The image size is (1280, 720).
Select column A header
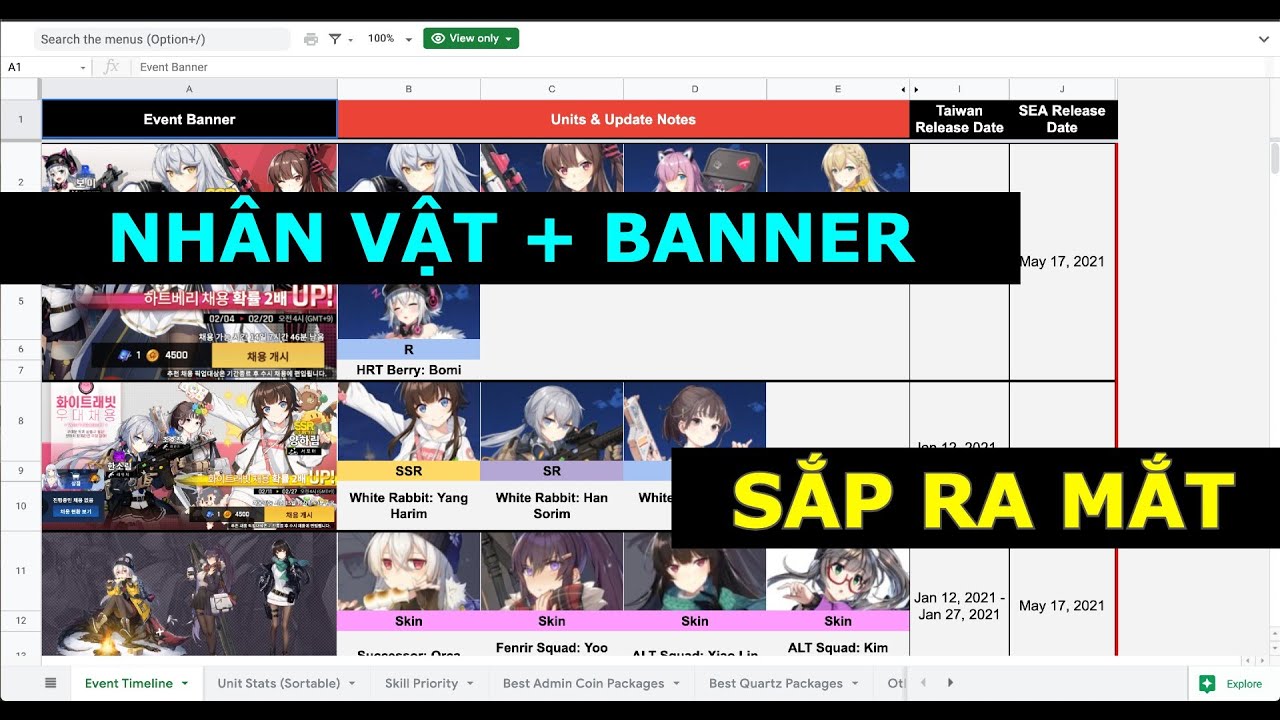189,89
